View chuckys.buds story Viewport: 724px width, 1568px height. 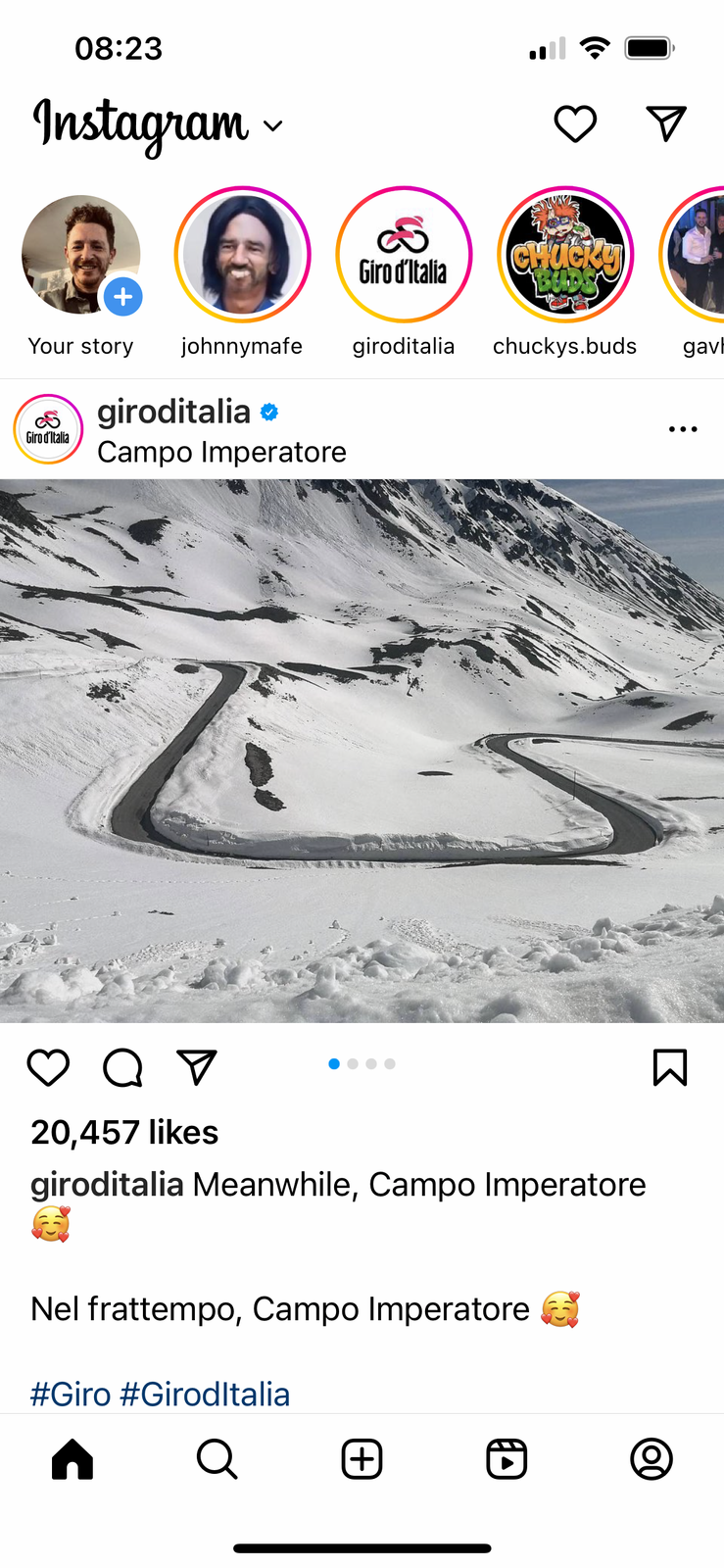[x=565, y=255]
